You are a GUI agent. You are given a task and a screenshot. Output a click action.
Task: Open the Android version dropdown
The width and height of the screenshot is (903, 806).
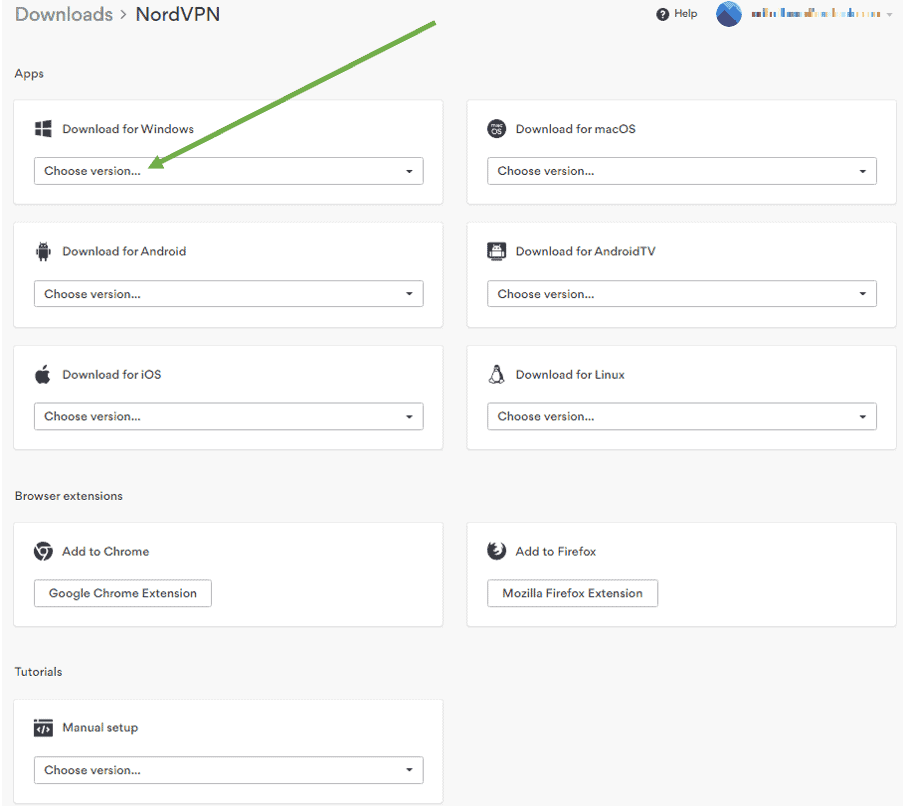coord(229,294)
